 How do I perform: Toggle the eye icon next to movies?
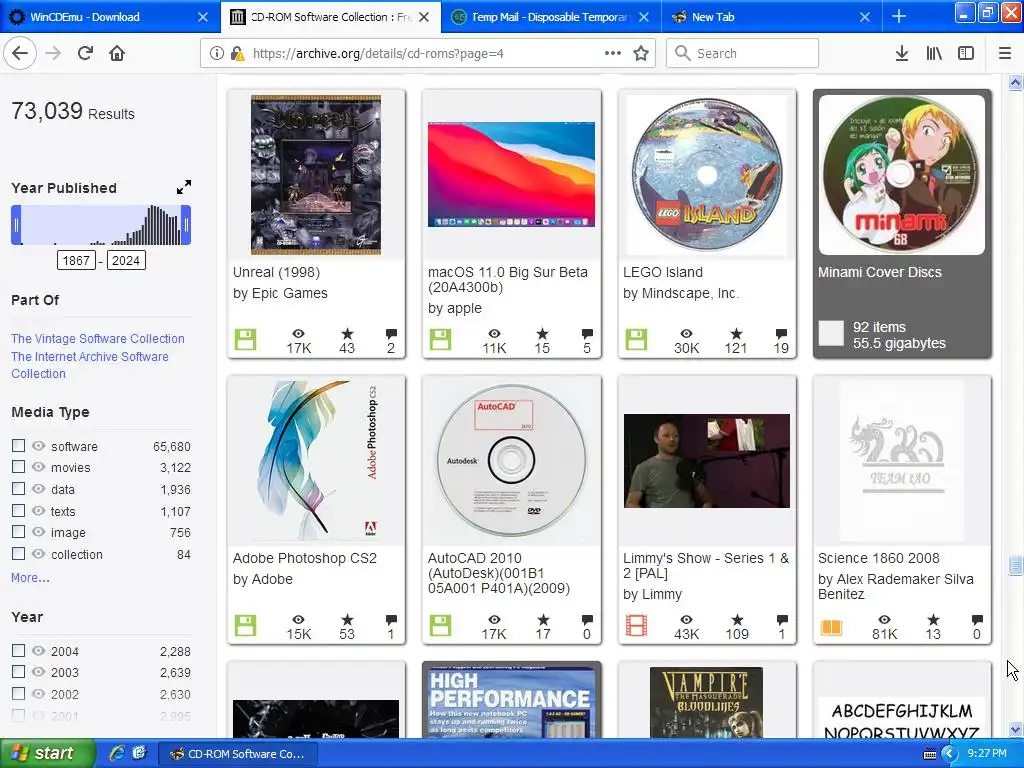39,467
